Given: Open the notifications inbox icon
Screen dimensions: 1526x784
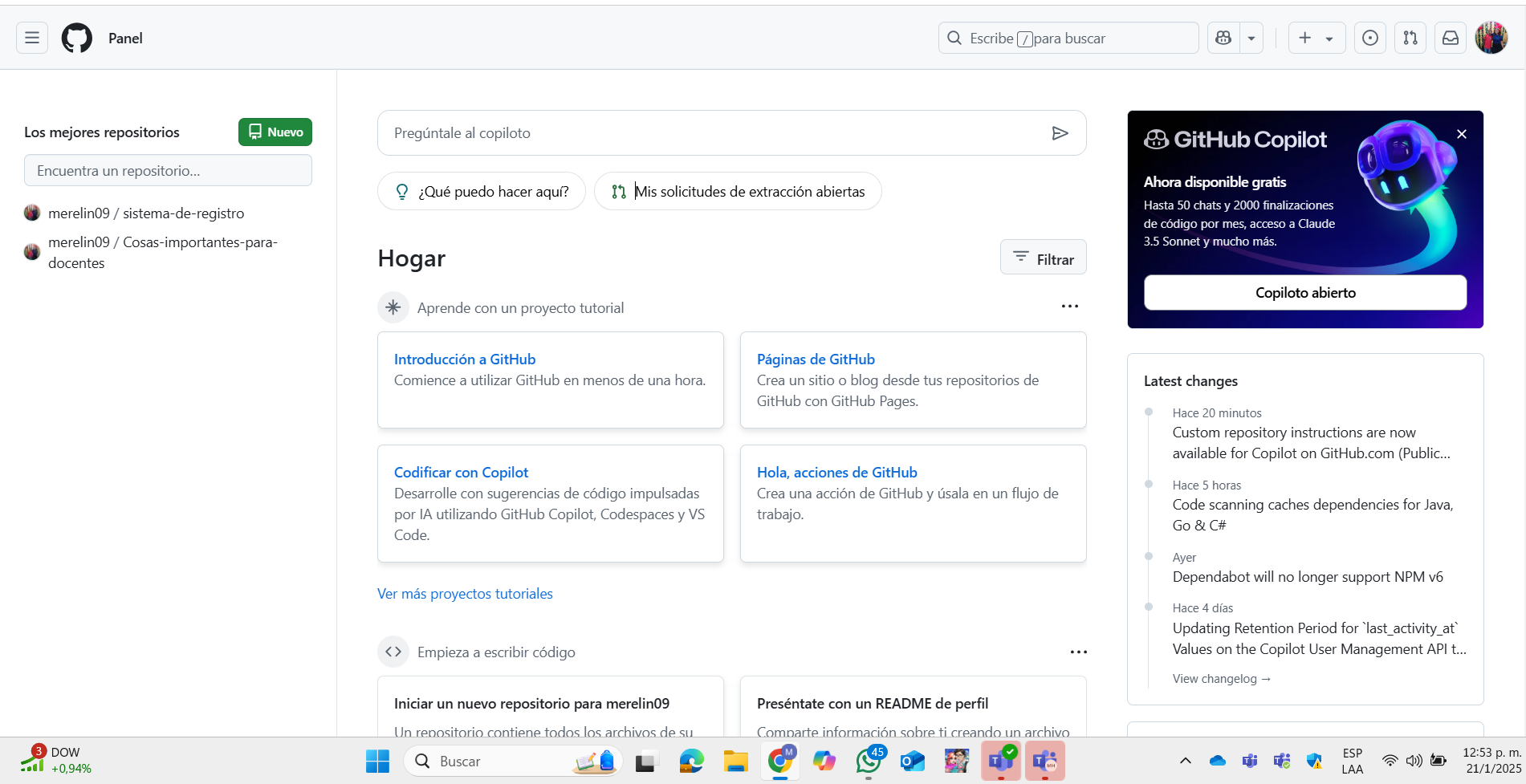Looking at the screenshot, I should 1451,38.
